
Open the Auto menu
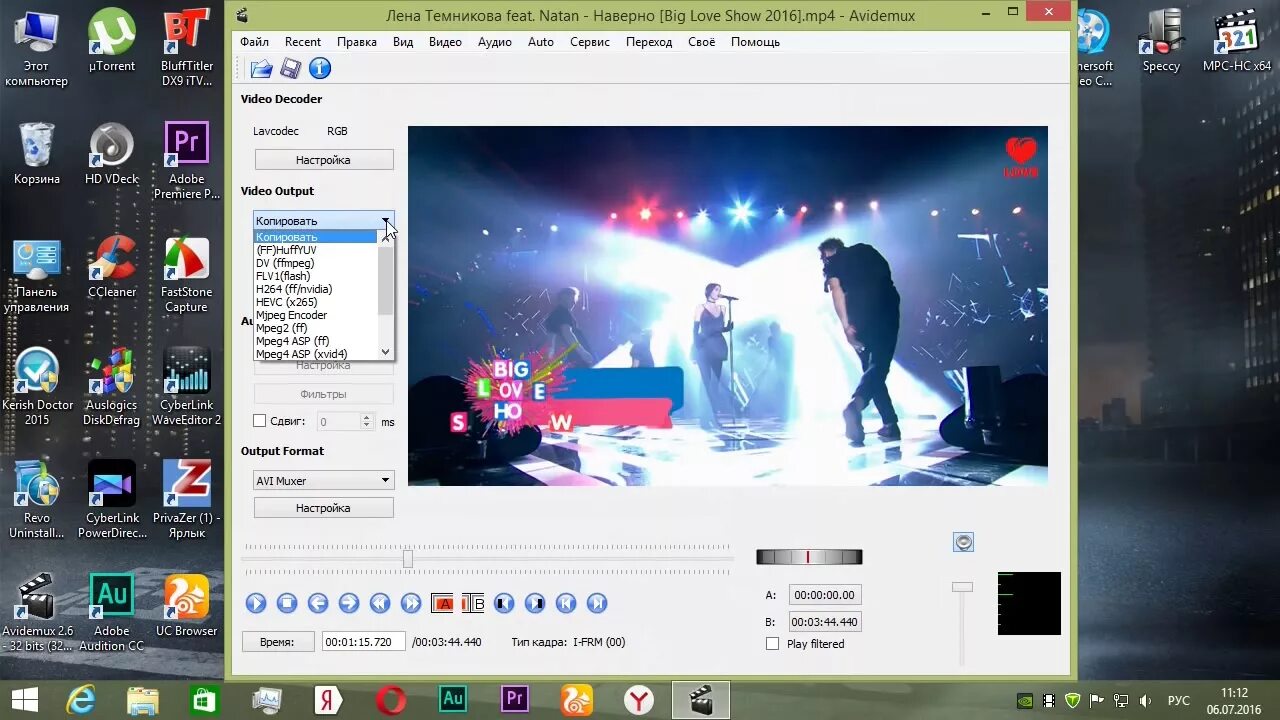541,42
